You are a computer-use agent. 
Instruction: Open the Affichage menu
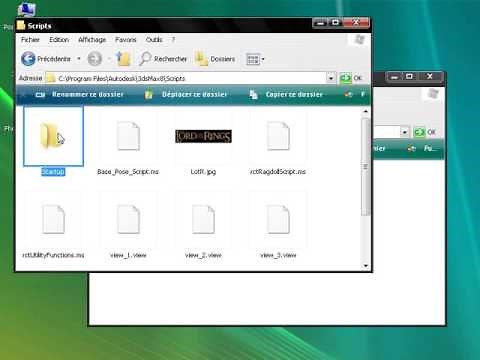click(92, 40)
